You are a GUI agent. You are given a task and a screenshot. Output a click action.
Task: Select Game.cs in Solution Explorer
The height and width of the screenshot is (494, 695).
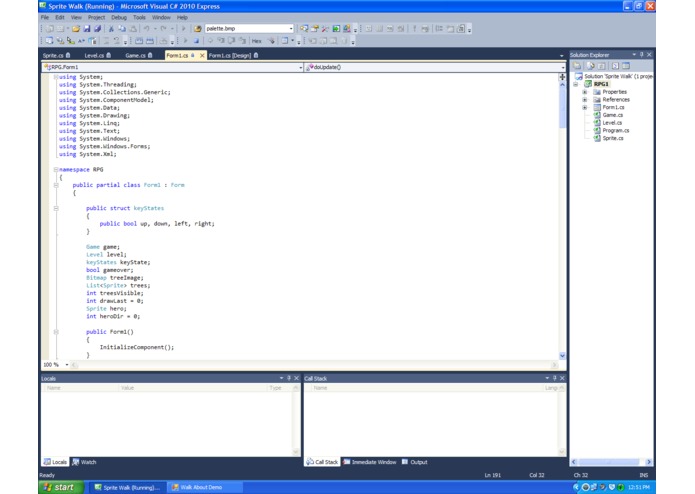coord(612,115)
